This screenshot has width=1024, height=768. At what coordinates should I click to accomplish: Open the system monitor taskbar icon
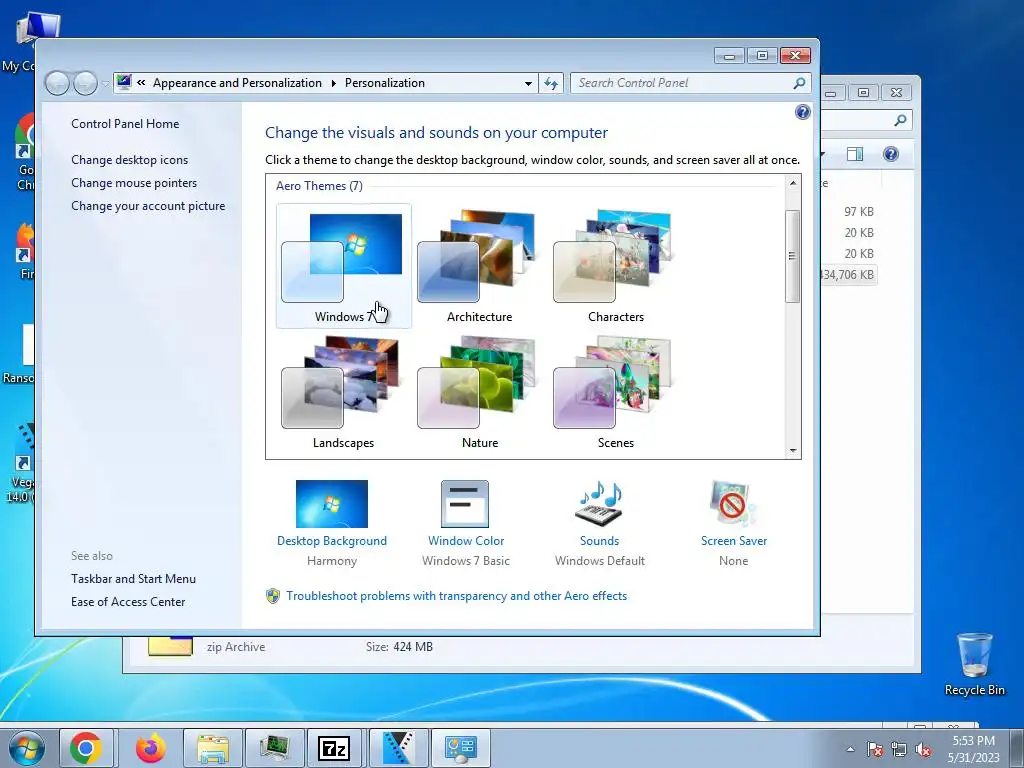point(274,748)
